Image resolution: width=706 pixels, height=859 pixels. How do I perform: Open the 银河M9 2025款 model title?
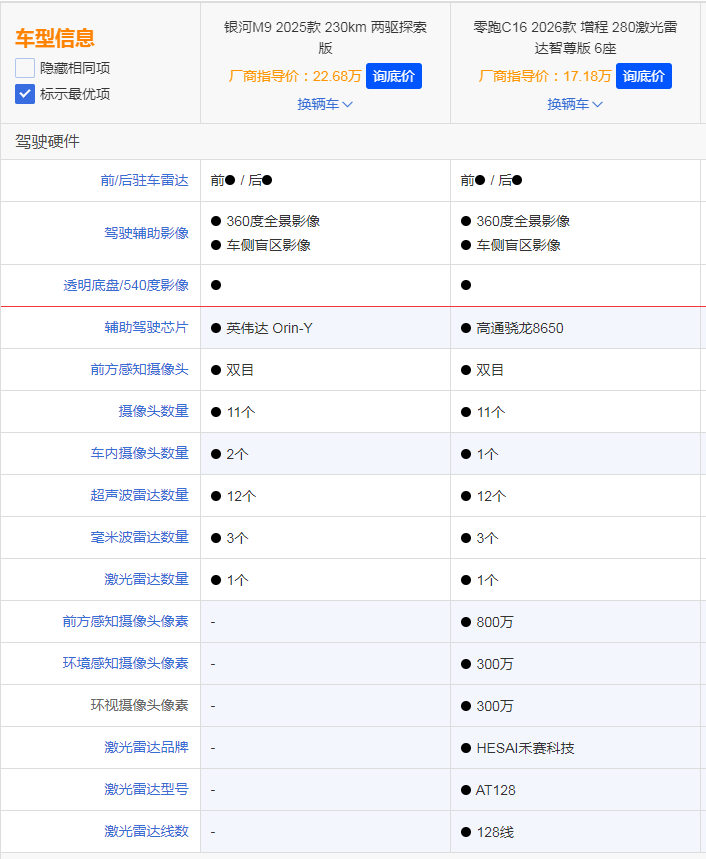[325, 37]
